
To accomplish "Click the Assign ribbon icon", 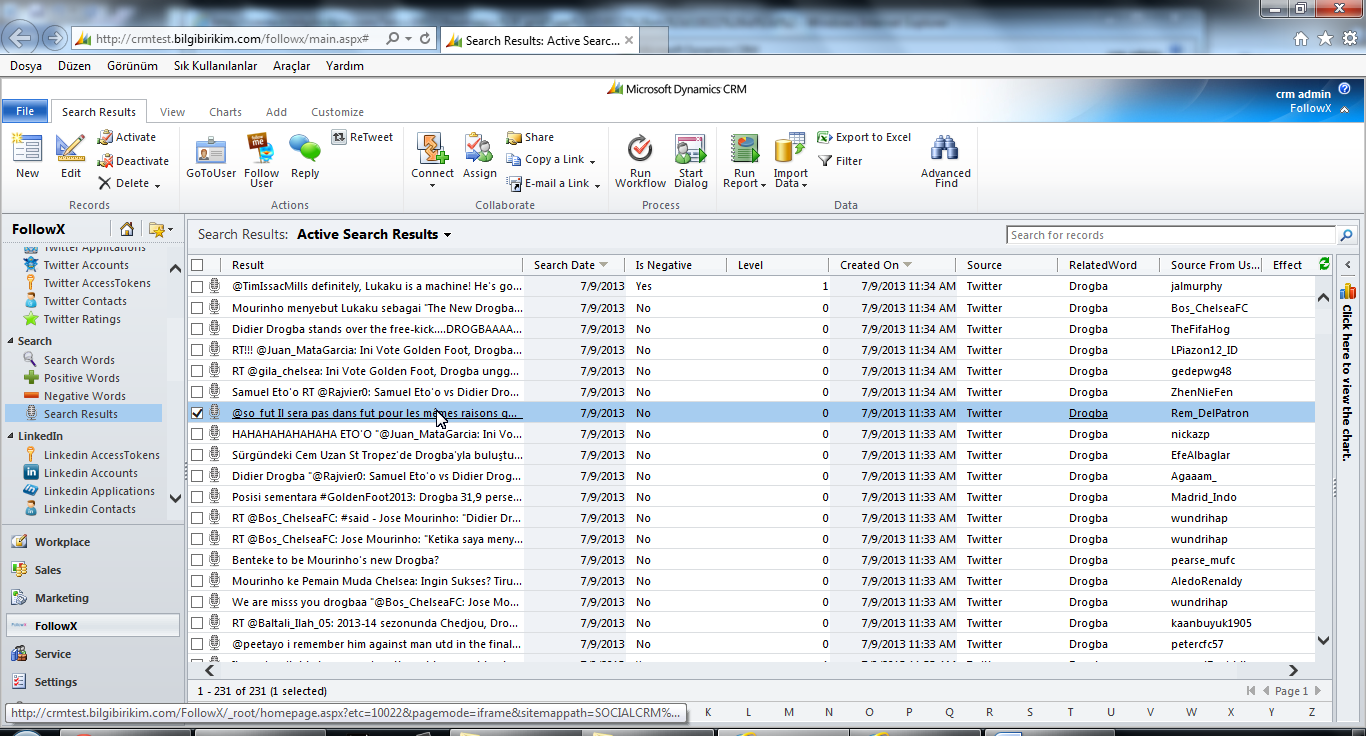I will (x=479, y=148).
